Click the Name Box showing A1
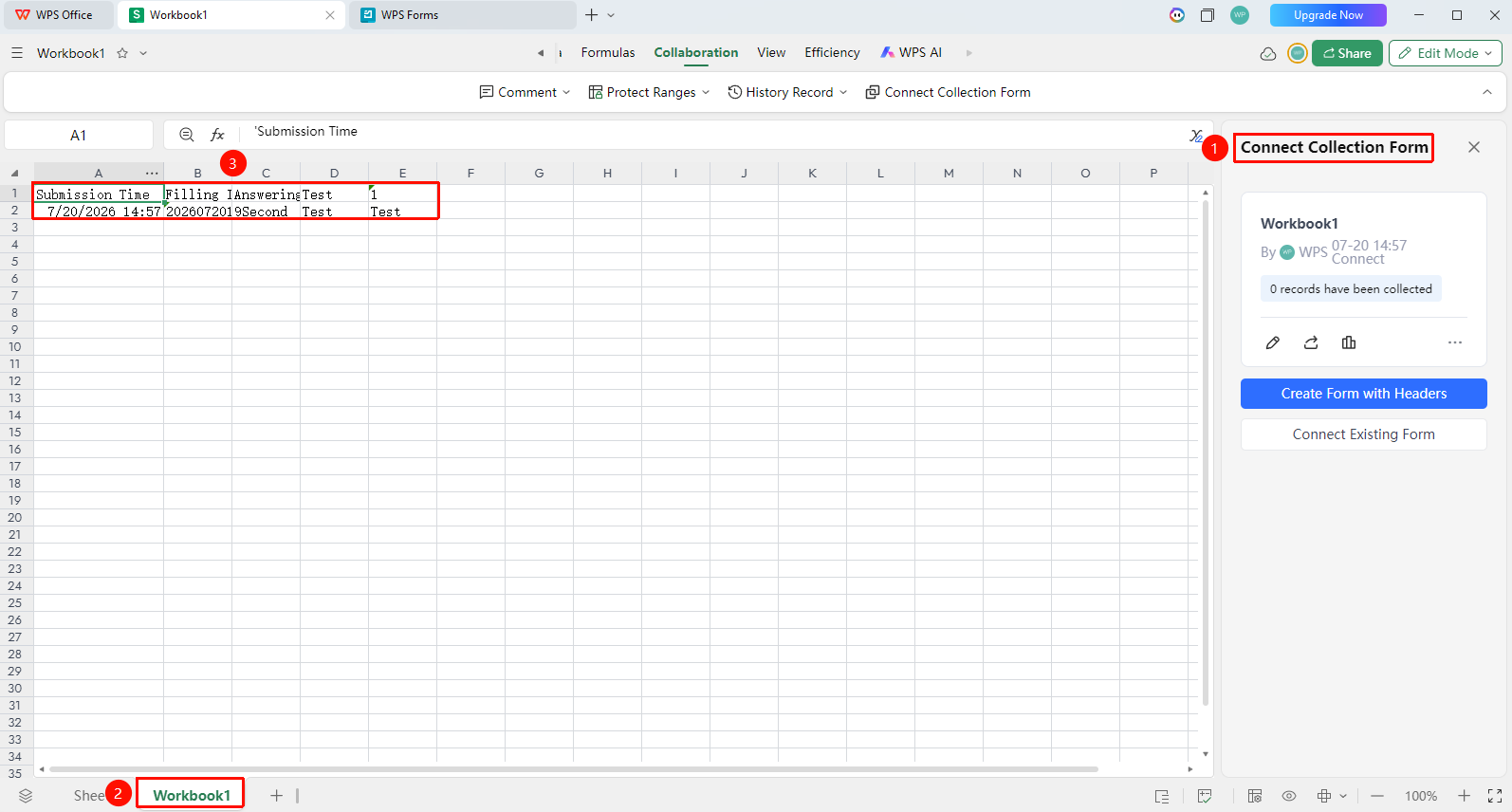 [79, 135]
